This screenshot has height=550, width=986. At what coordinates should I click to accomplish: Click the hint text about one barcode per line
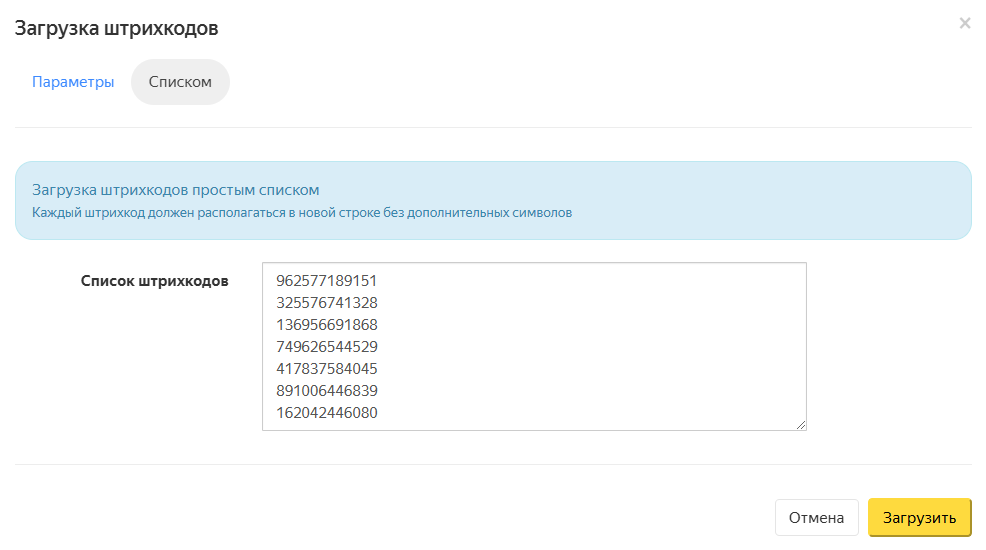[301, 213]
